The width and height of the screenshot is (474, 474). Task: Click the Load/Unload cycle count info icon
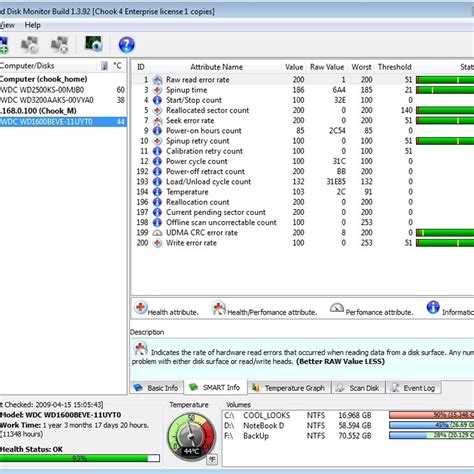coord(157,182)
